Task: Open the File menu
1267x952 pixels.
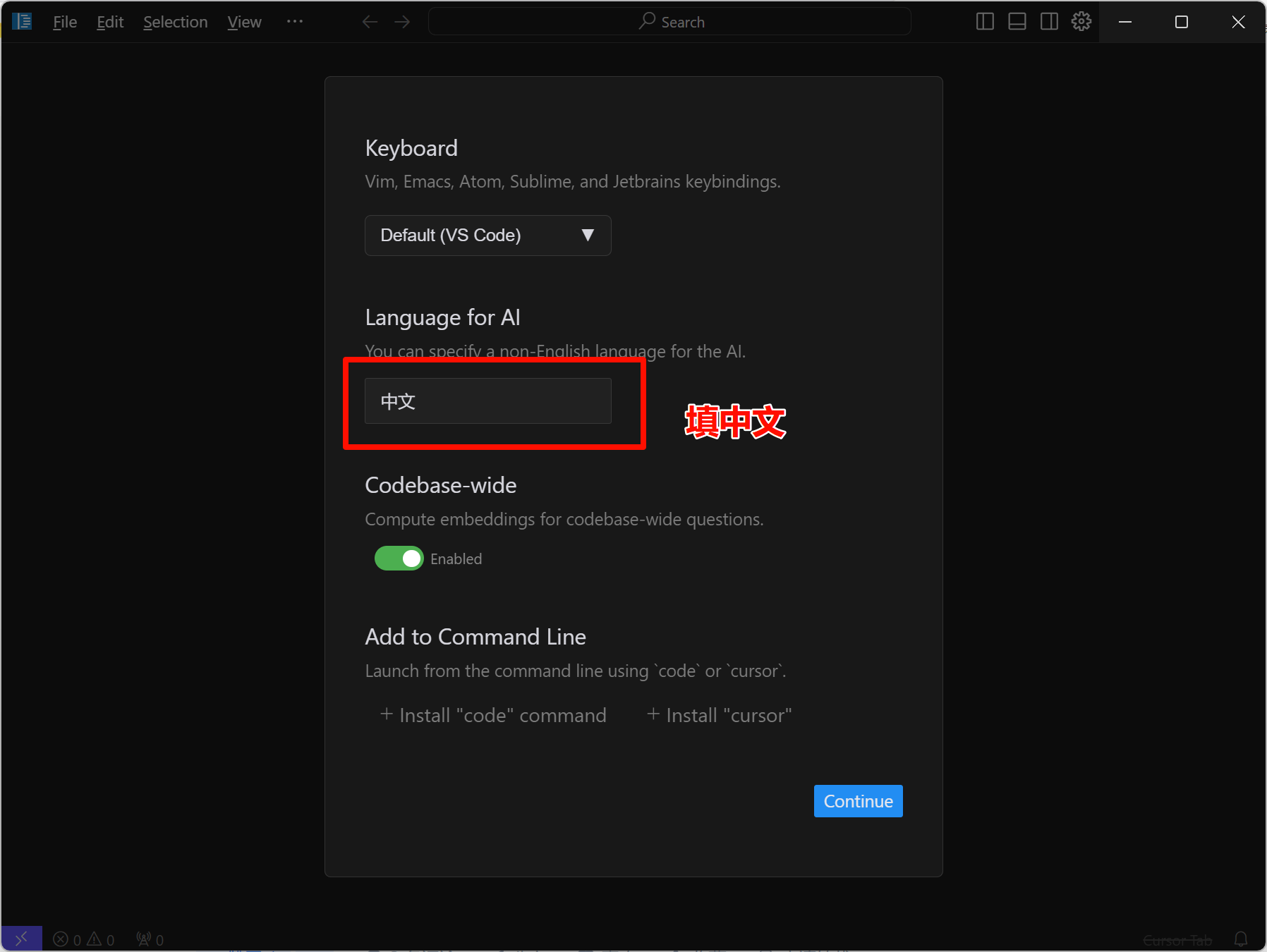Action: [x=65, y=22]
